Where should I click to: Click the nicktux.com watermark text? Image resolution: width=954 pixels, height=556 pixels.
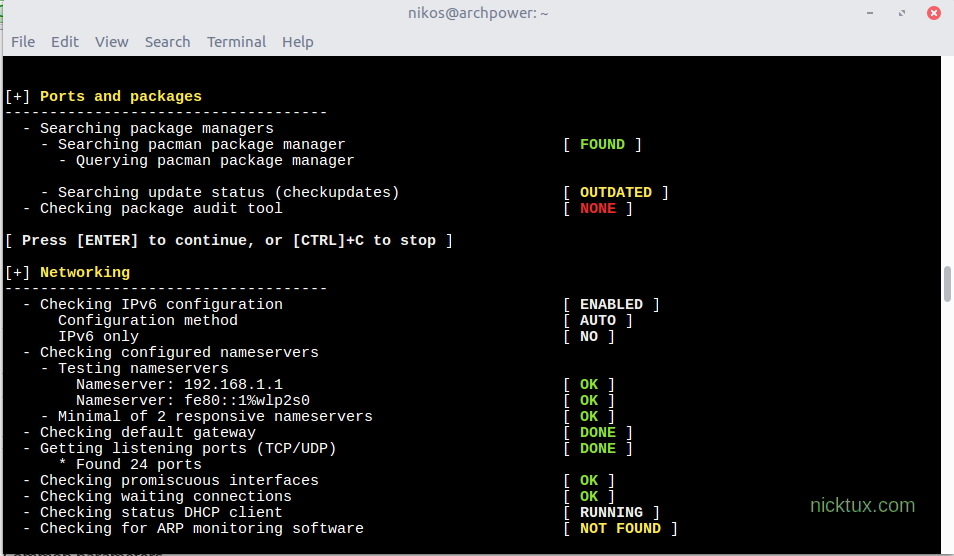(862, 506)
